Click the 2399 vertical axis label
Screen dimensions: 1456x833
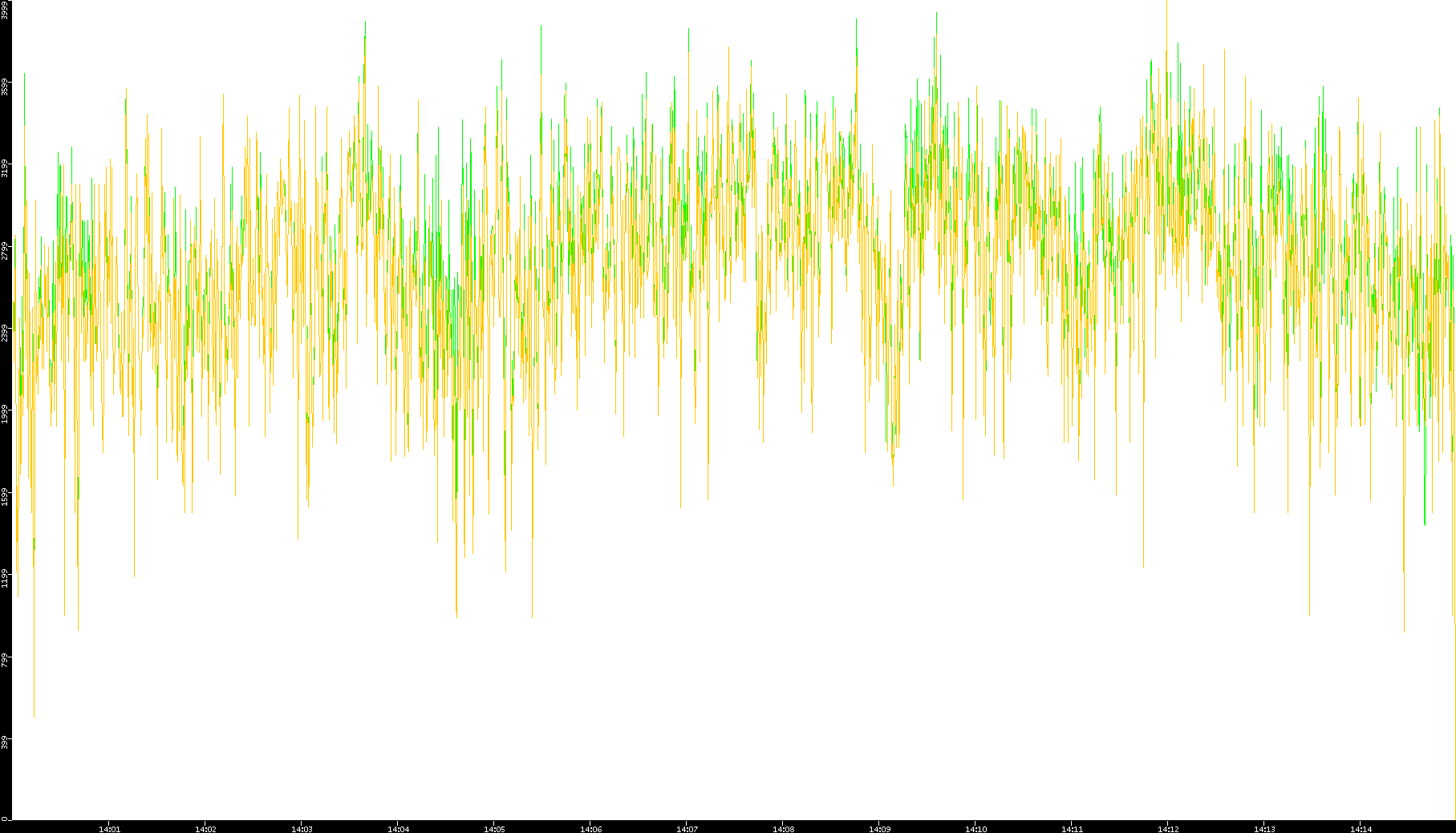[5, 332]
